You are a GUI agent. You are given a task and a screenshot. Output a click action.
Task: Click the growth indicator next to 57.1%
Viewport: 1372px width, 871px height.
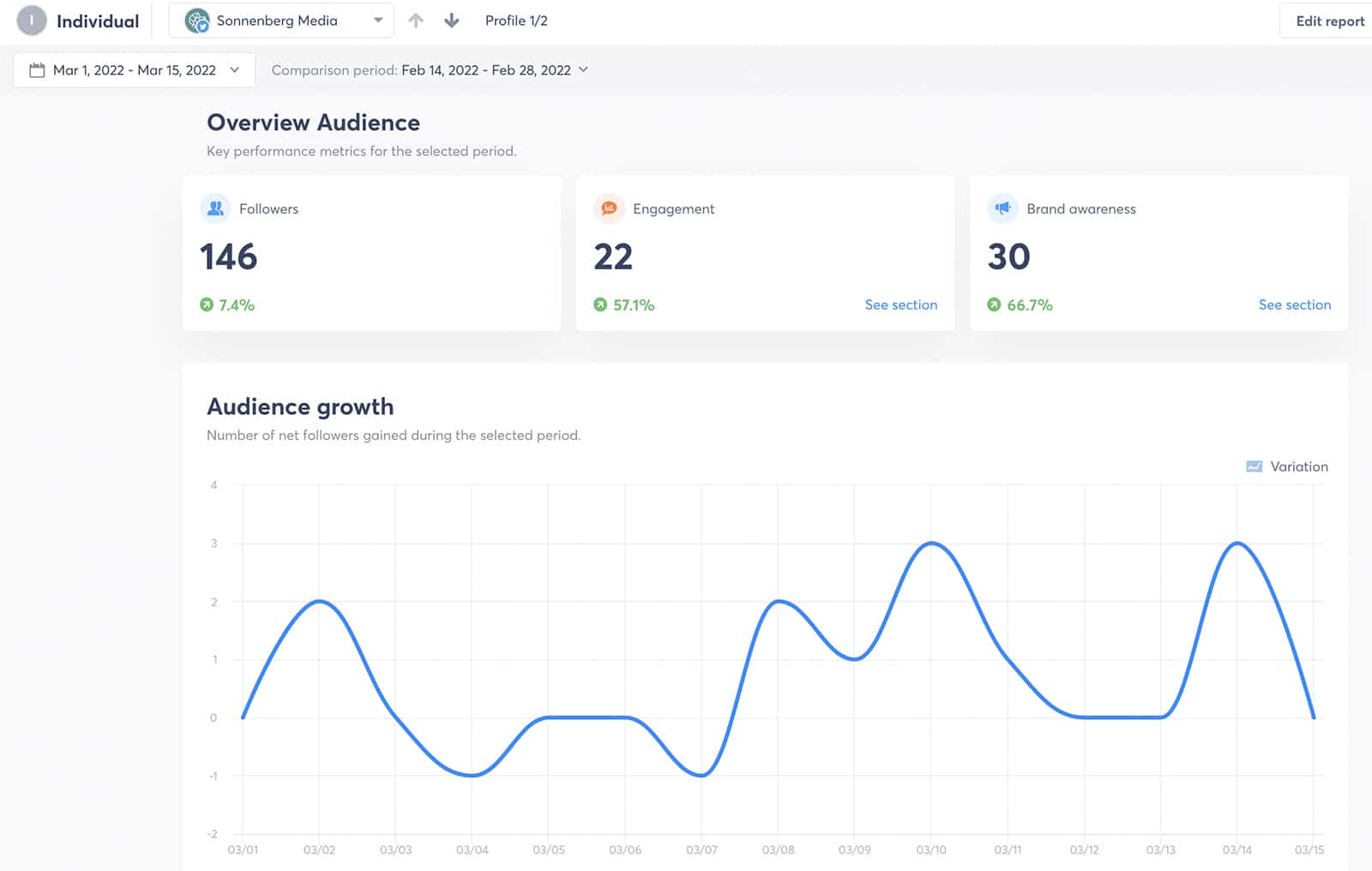pos(599,304)
